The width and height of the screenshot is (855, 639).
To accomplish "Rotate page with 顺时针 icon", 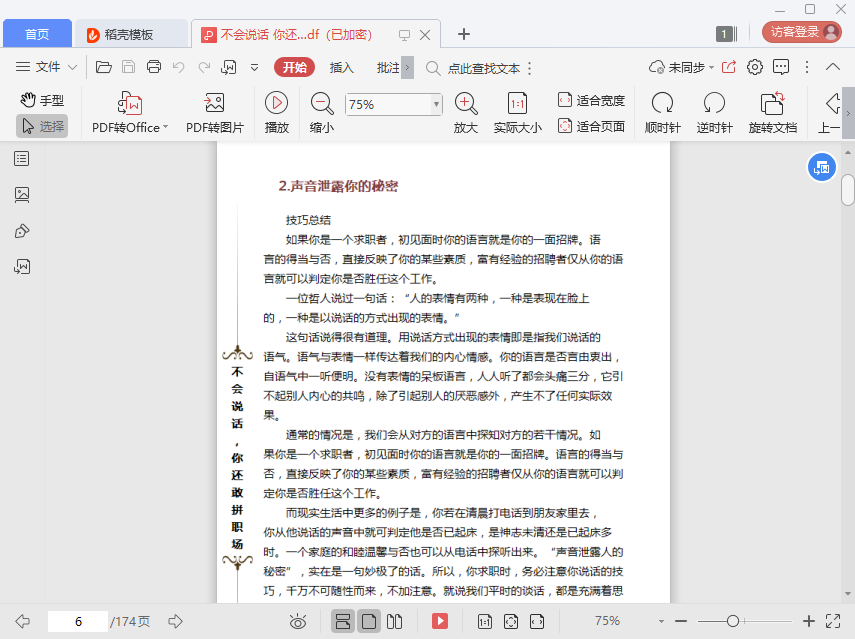I will pos(662,103).
